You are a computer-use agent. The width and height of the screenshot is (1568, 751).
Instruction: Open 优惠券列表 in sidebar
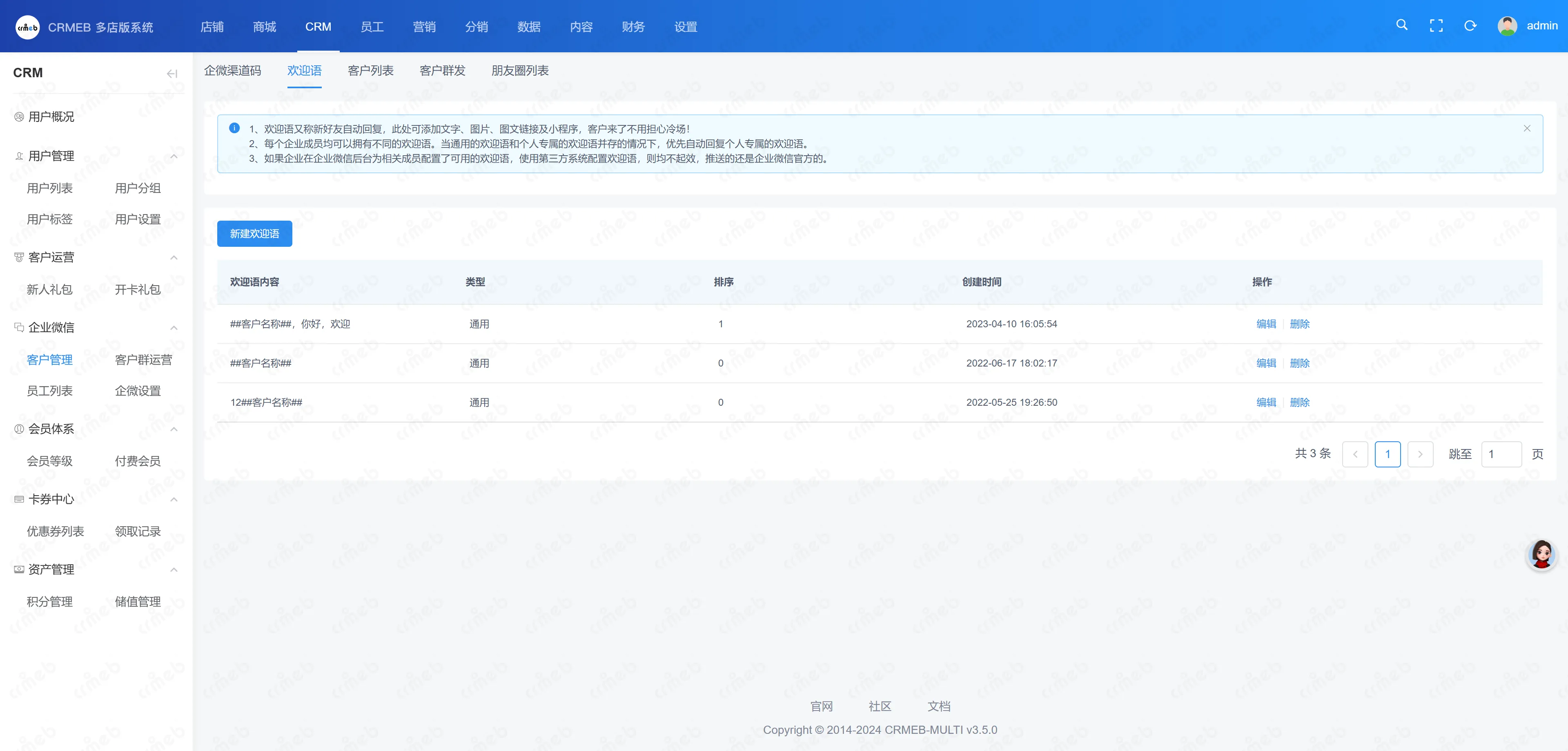click(56, 531)
